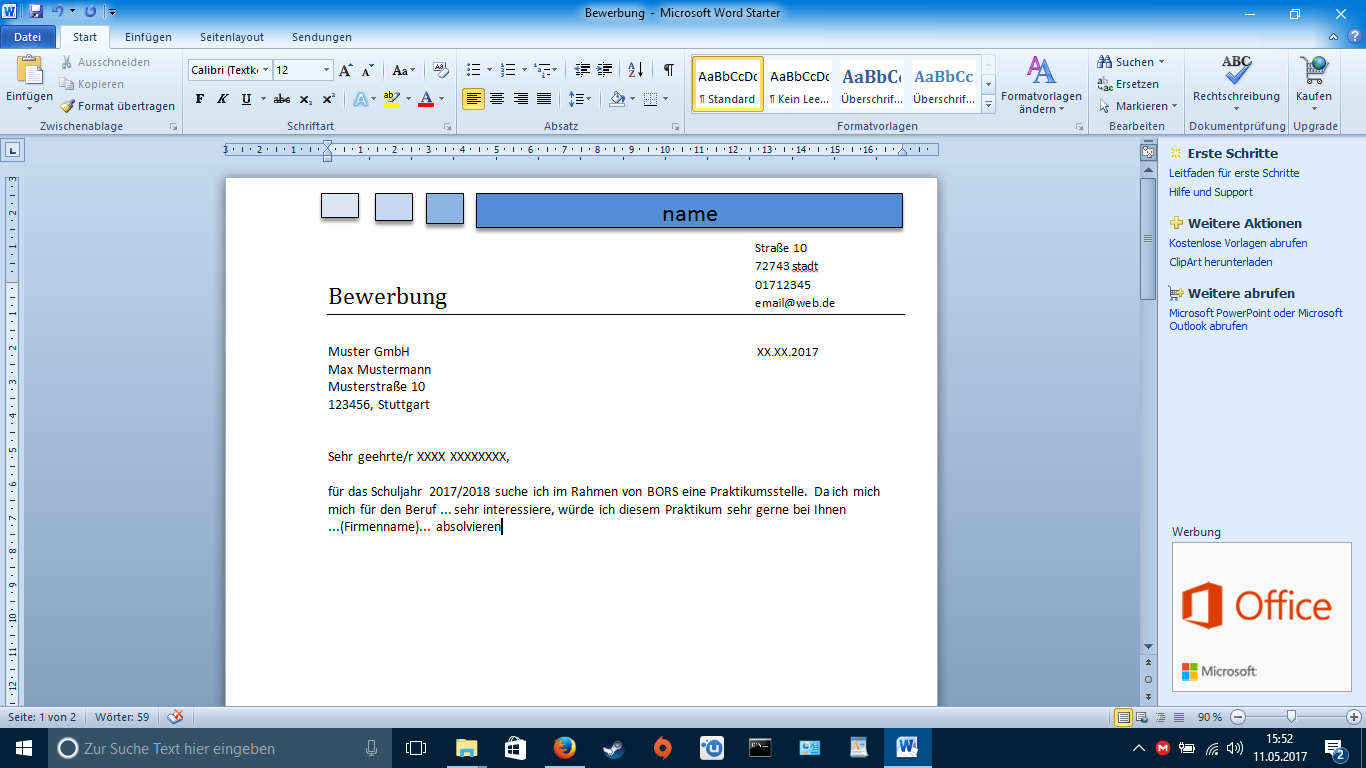This screenshot has height=768, width=1366.
Task: Click the zoom slider in status bar
Action: pos(1292,717)
